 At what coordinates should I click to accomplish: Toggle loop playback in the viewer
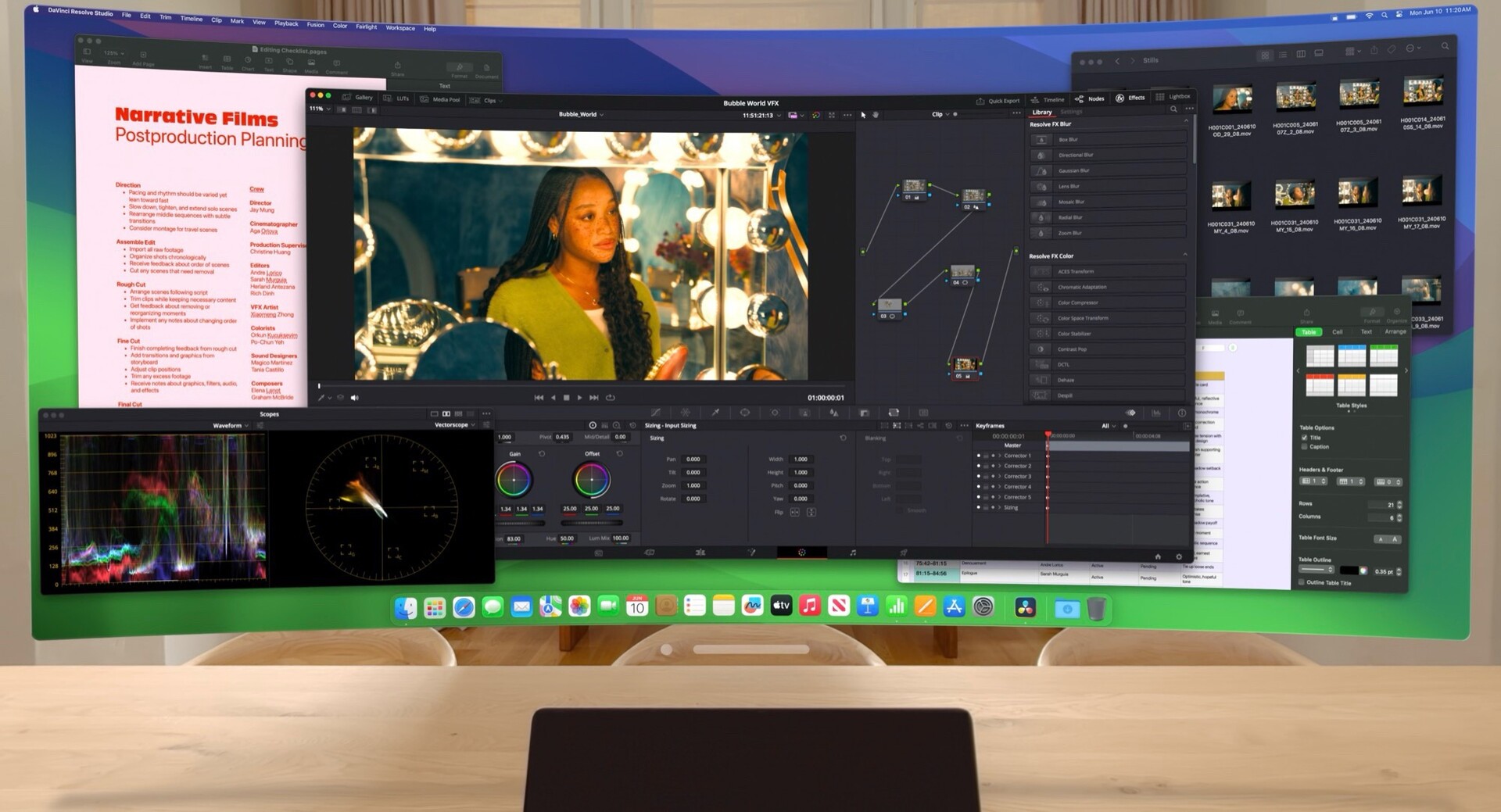[610, 397]
